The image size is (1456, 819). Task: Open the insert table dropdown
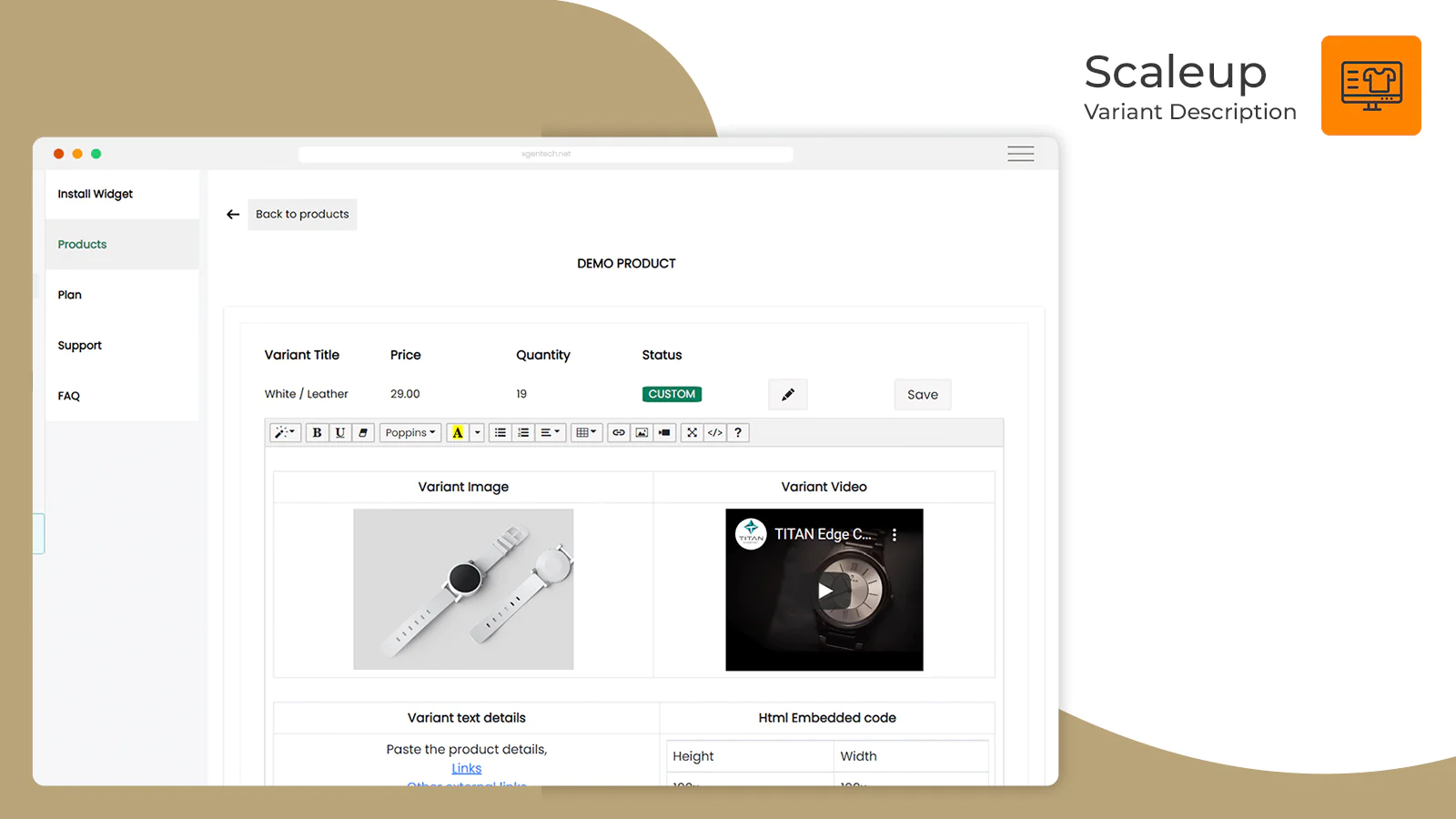[587, 433]
